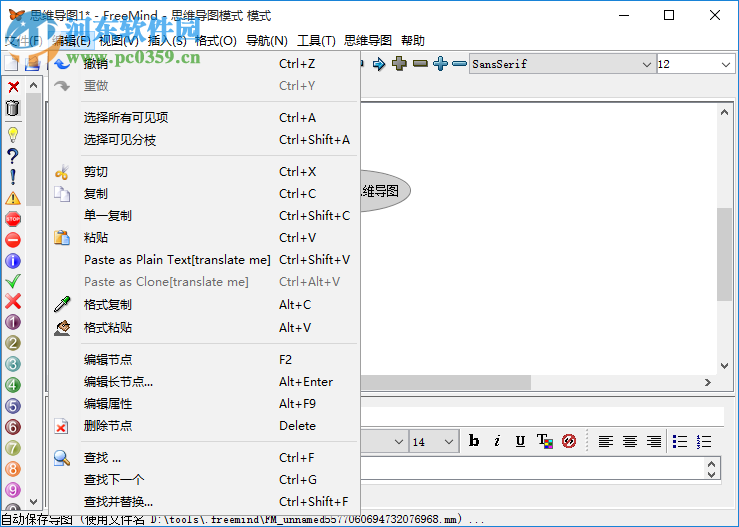Add the yellow warning triangle icon
Screen dimensions: 739x527
[x=13, y=198]
